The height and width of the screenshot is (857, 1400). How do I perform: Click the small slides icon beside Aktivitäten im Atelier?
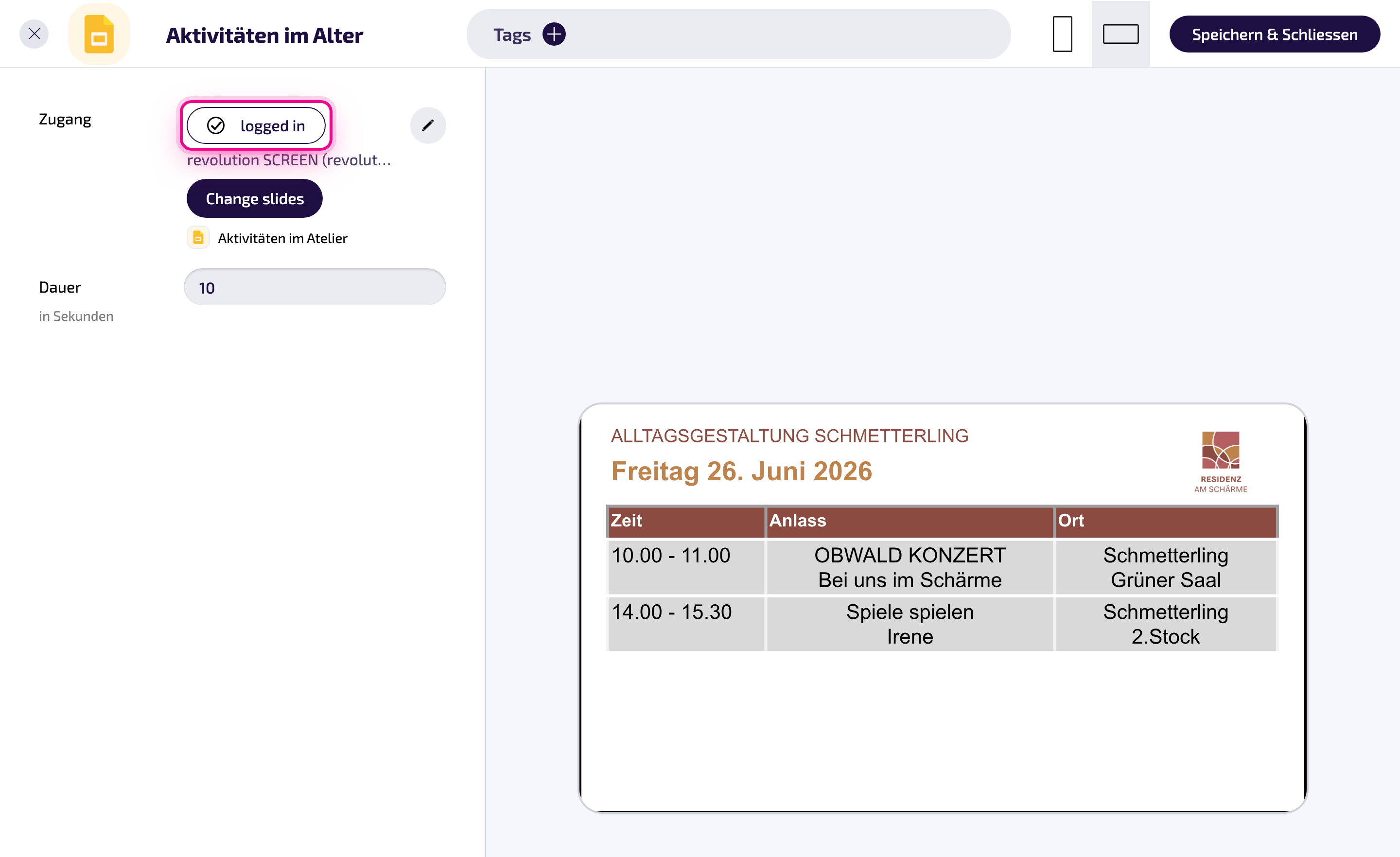tap(198, 238)
